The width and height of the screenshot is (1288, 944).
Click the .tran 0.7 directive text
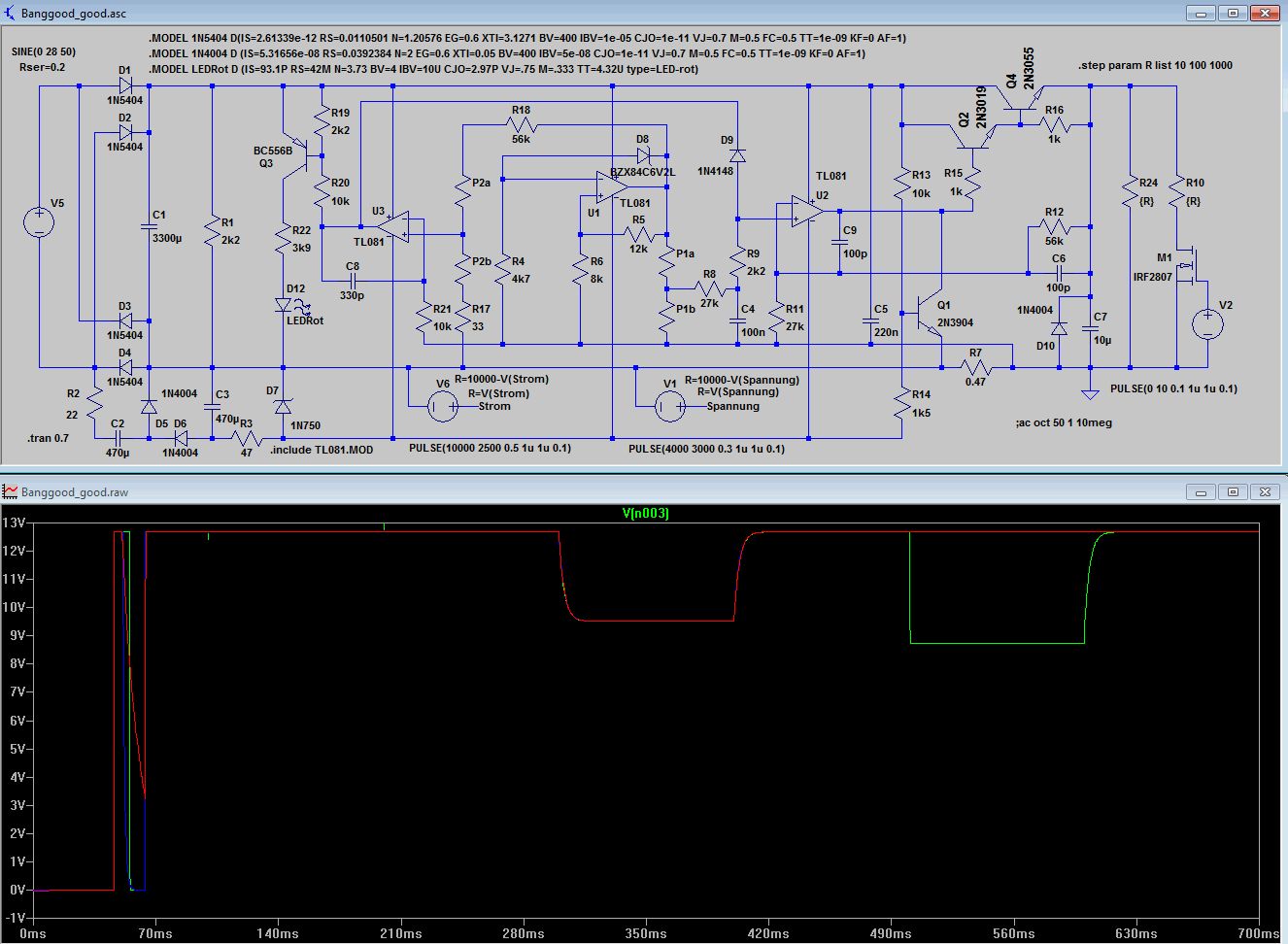[x=49, y=438]
